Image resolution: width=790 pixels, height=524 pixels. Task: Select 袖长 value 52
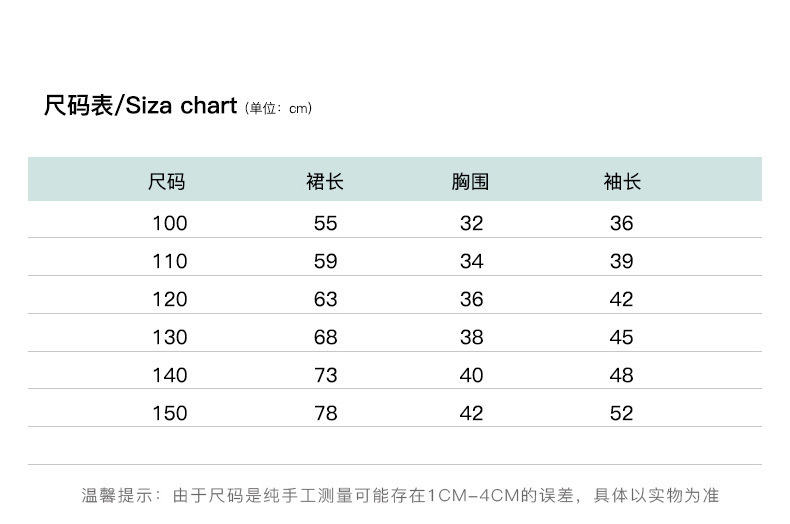622,413
